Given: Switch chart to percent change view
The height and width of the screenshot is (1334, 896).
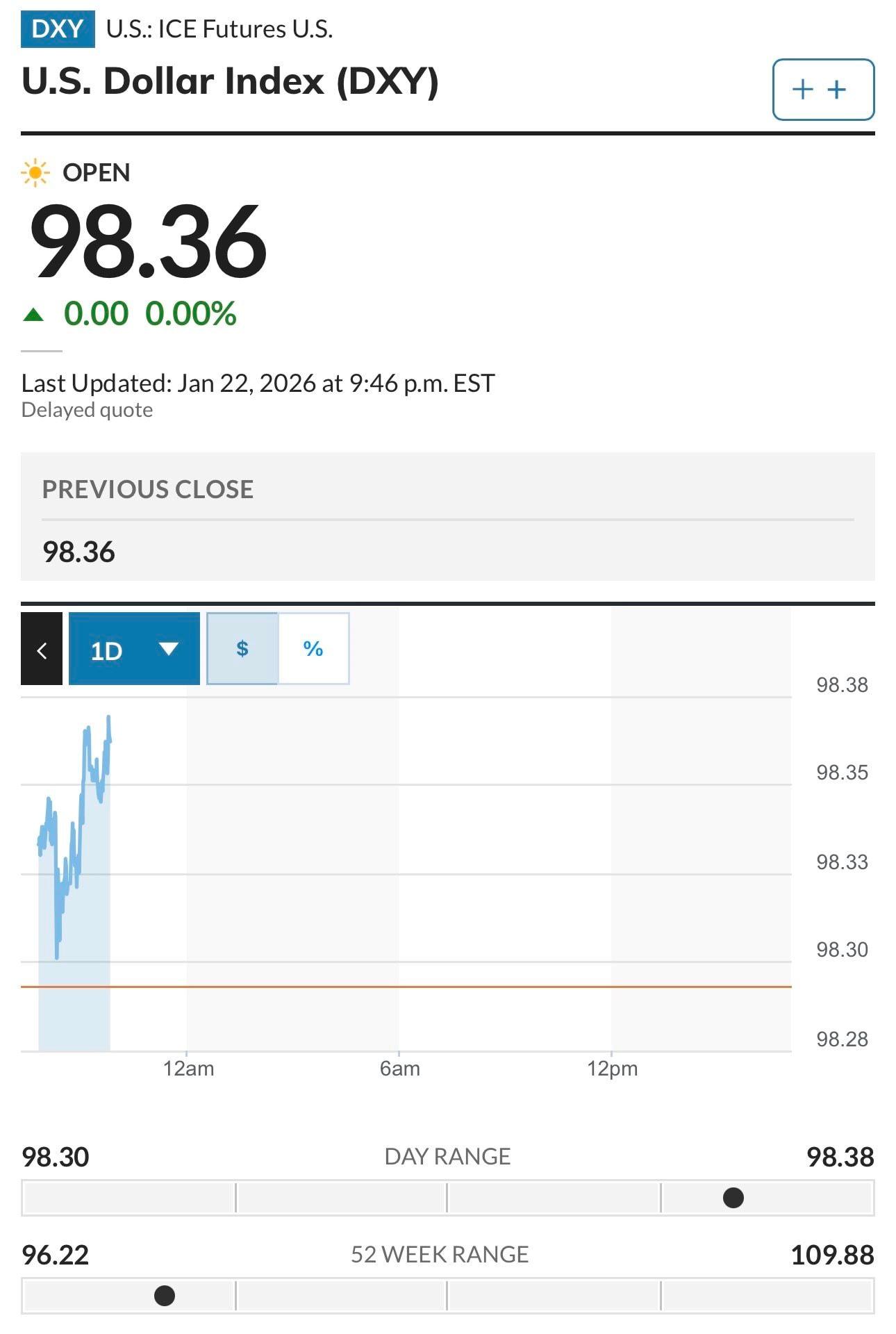Looking at the screenshot, I should pyautogui.click(x=313, y=649).
